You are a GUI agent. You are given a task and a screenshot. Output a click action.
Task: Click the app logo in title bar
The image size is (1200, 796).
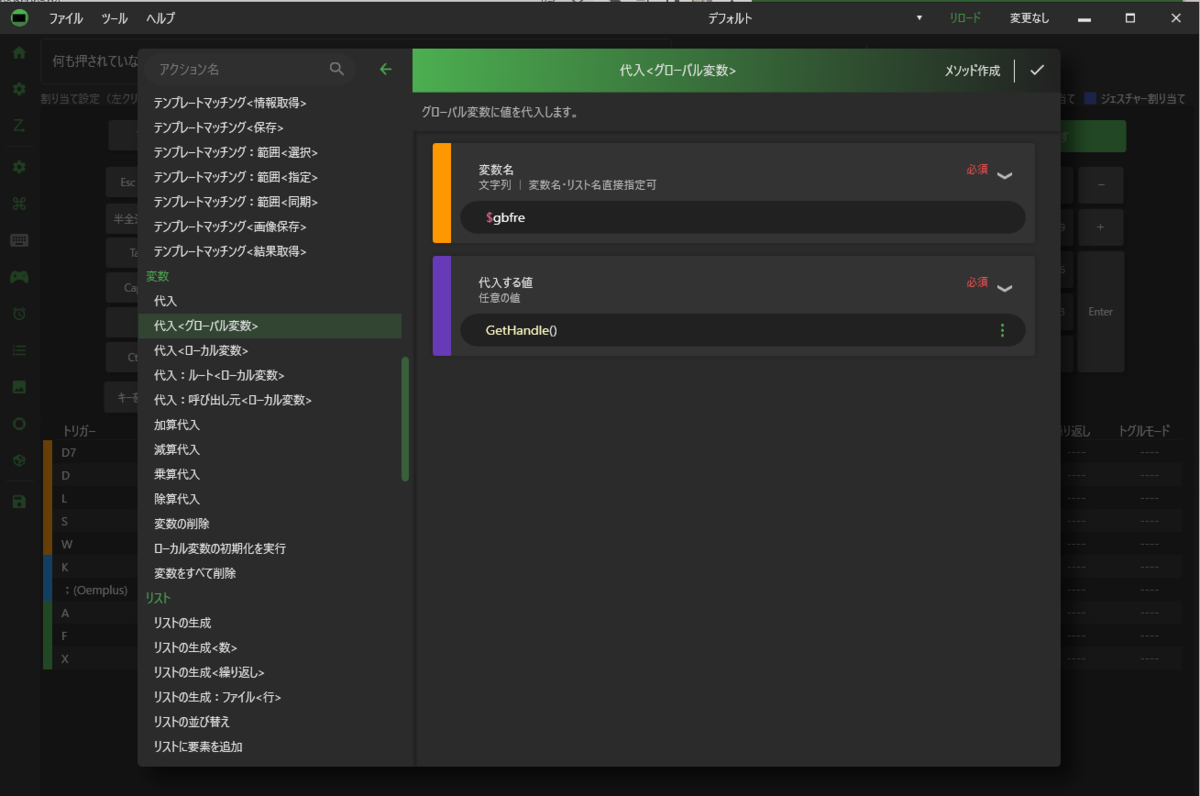click(x=19, y=18)
